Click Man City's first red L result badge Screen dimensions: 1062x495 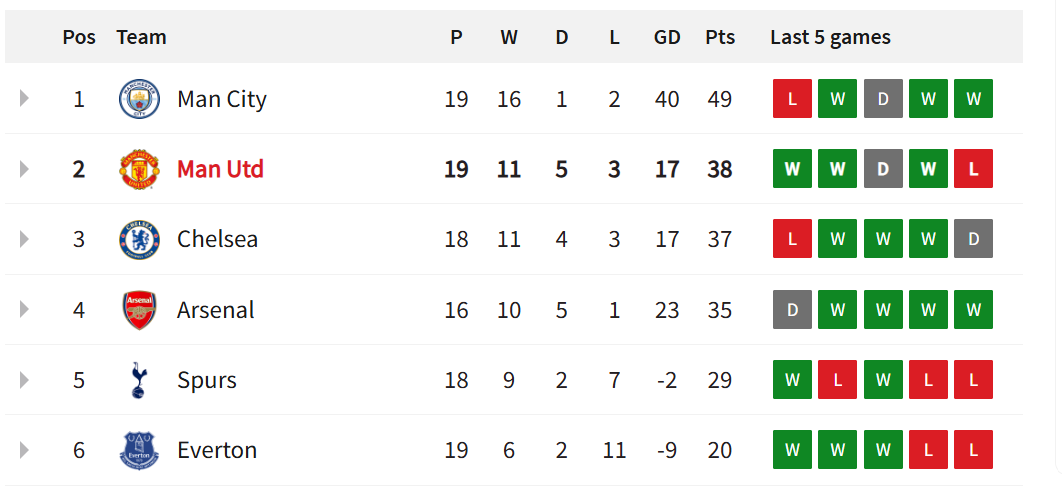point(792,99)
